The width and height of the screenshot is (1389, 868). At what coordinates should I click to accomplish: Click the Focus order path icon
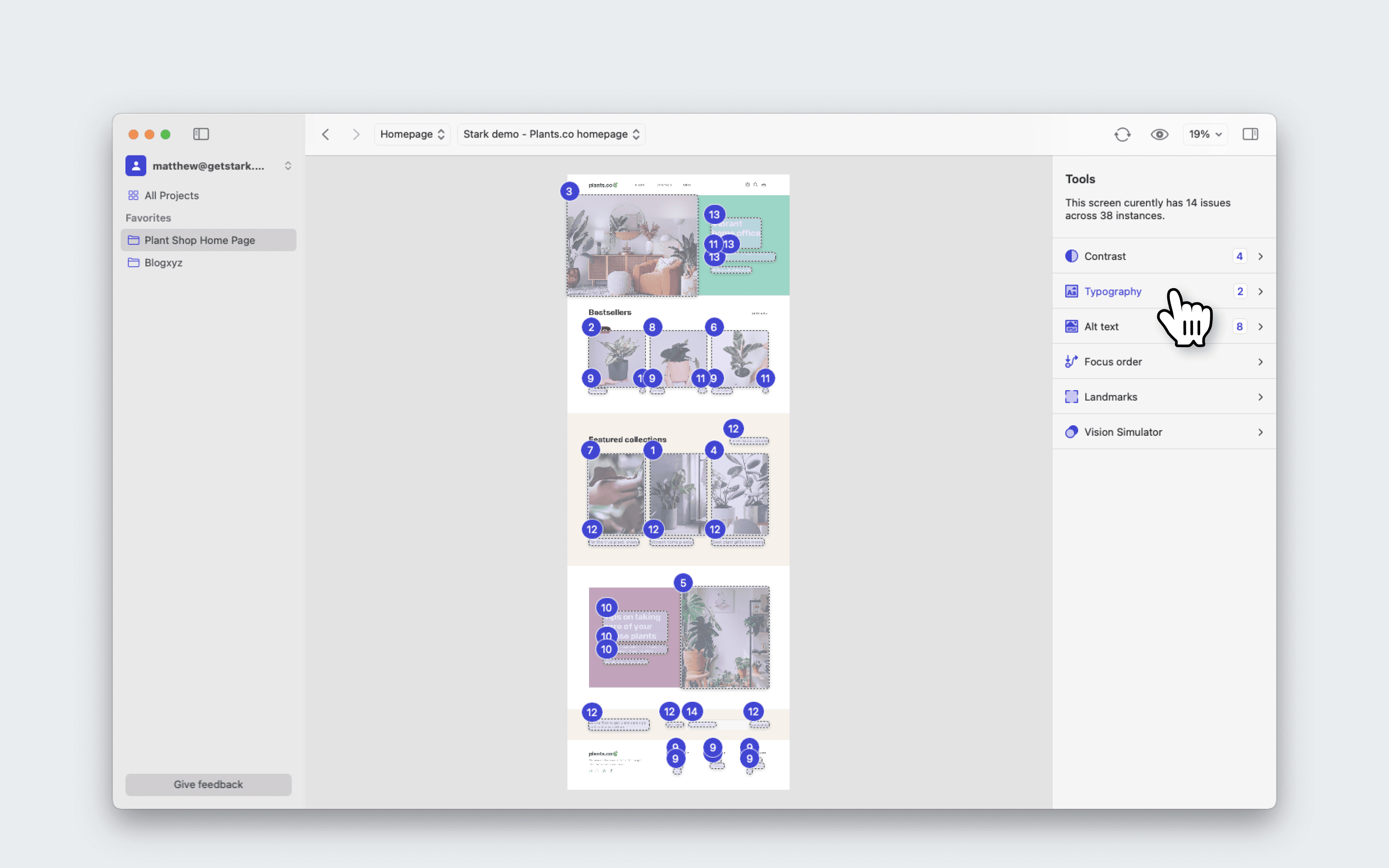click(1071, 362)
